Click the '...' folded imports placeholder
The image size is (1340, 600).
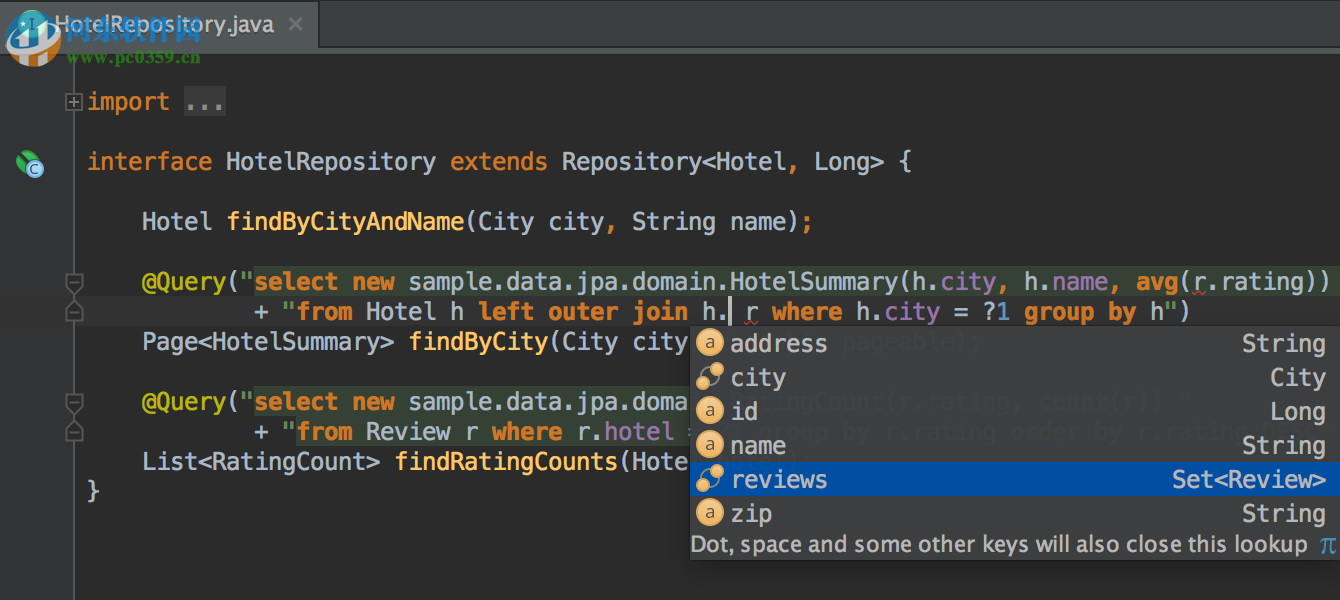[203, 101]
